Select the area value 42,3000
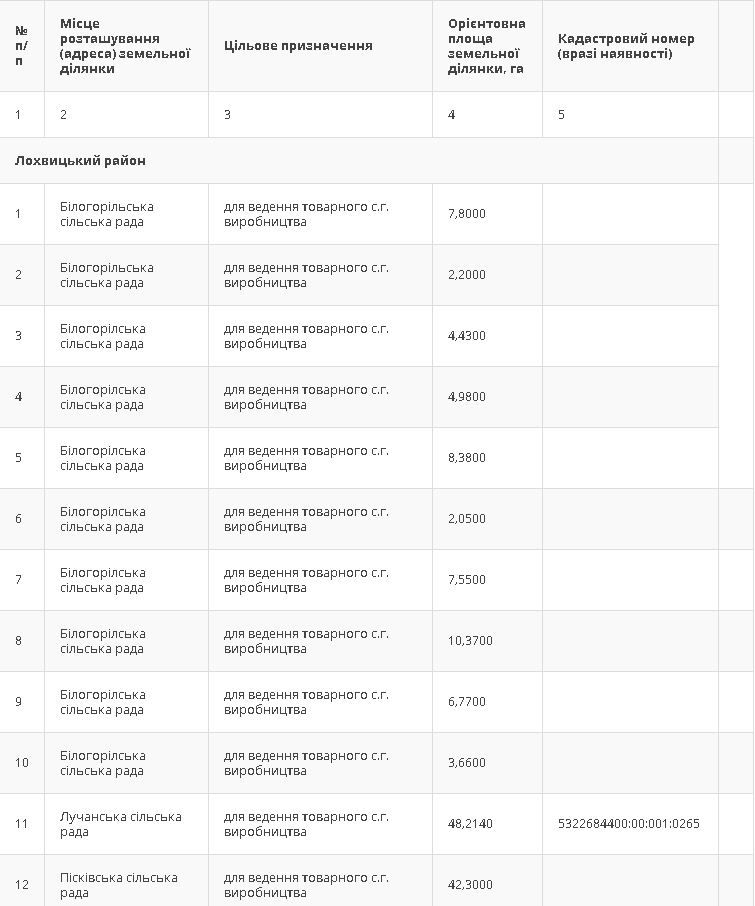The height and width of the screenshot is (906, 755). [x=470, y=885]
